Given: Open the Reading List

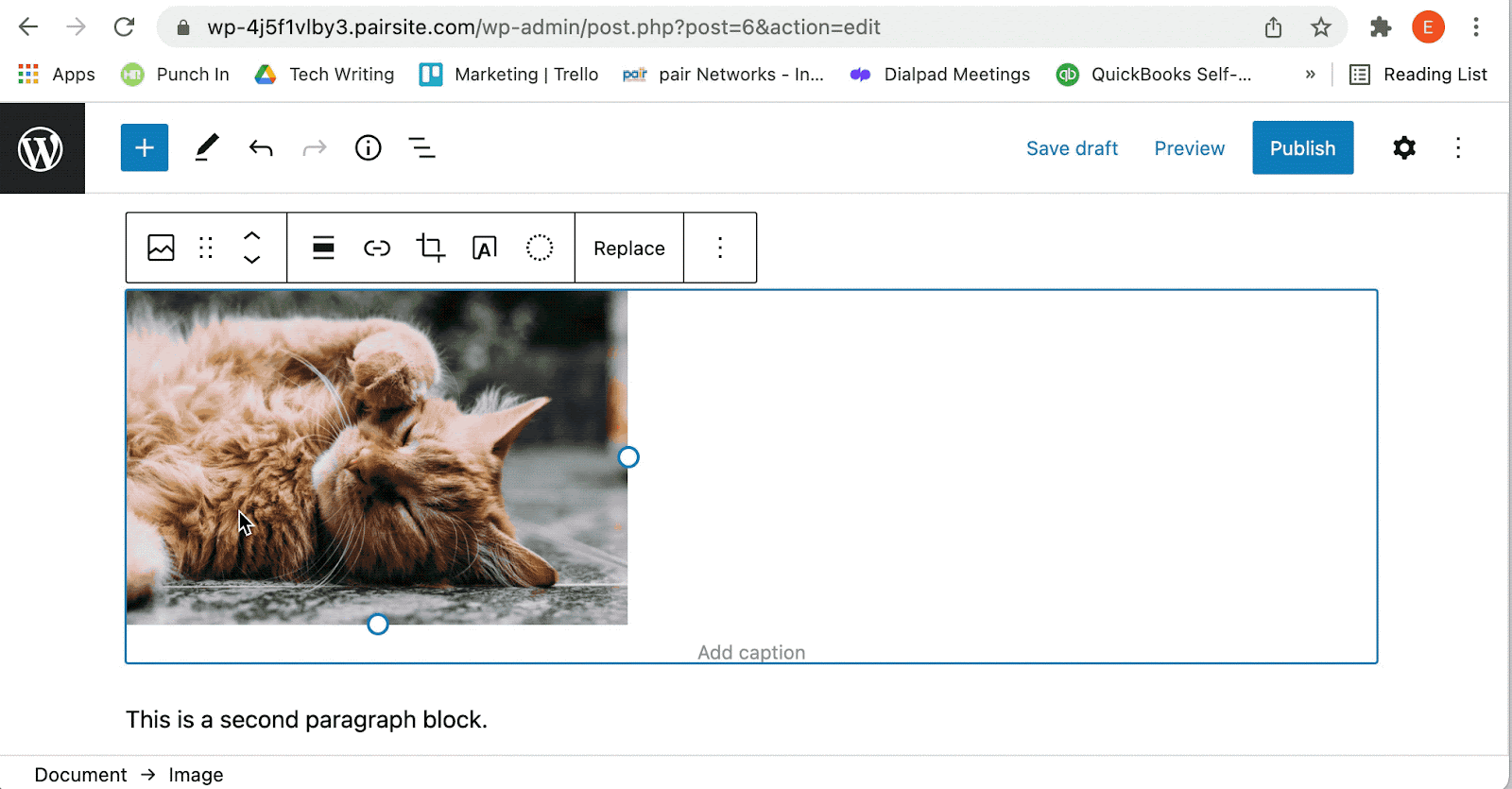Looking at the screenshot, I should tap(1417, 74).
